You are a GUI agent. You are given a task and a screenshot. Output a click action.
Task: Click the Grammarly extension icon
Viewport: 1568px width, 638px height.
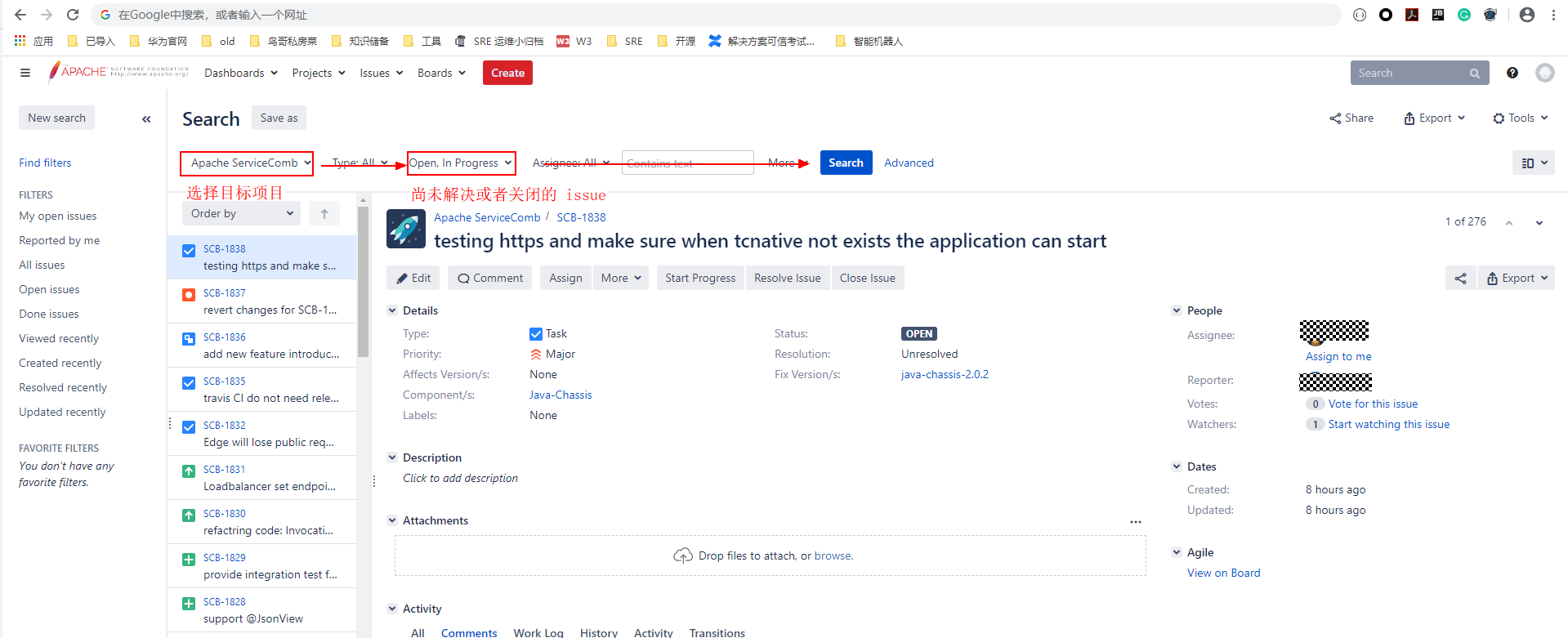click(1464, 15)
